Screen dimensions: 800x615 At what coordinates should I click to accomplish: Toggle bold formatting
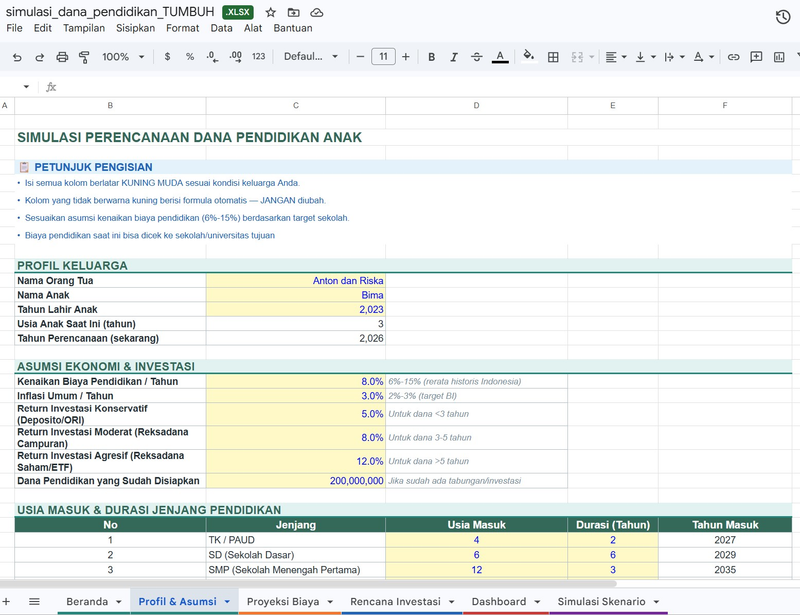click(x=432, y=57)
